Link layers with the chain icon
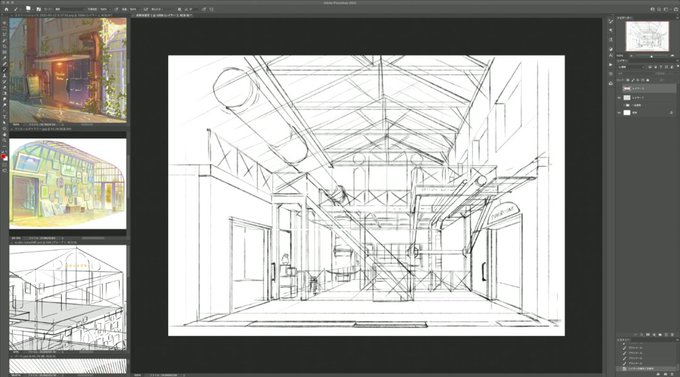Image resolution: width=680 pixels, height=377 pixels. 635,334
